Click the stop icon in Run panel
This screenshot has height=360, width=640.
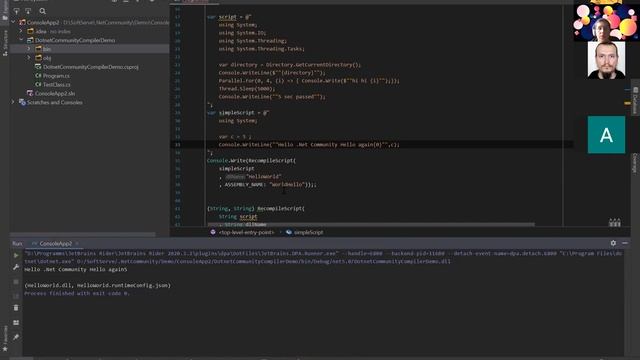(16, 282)
